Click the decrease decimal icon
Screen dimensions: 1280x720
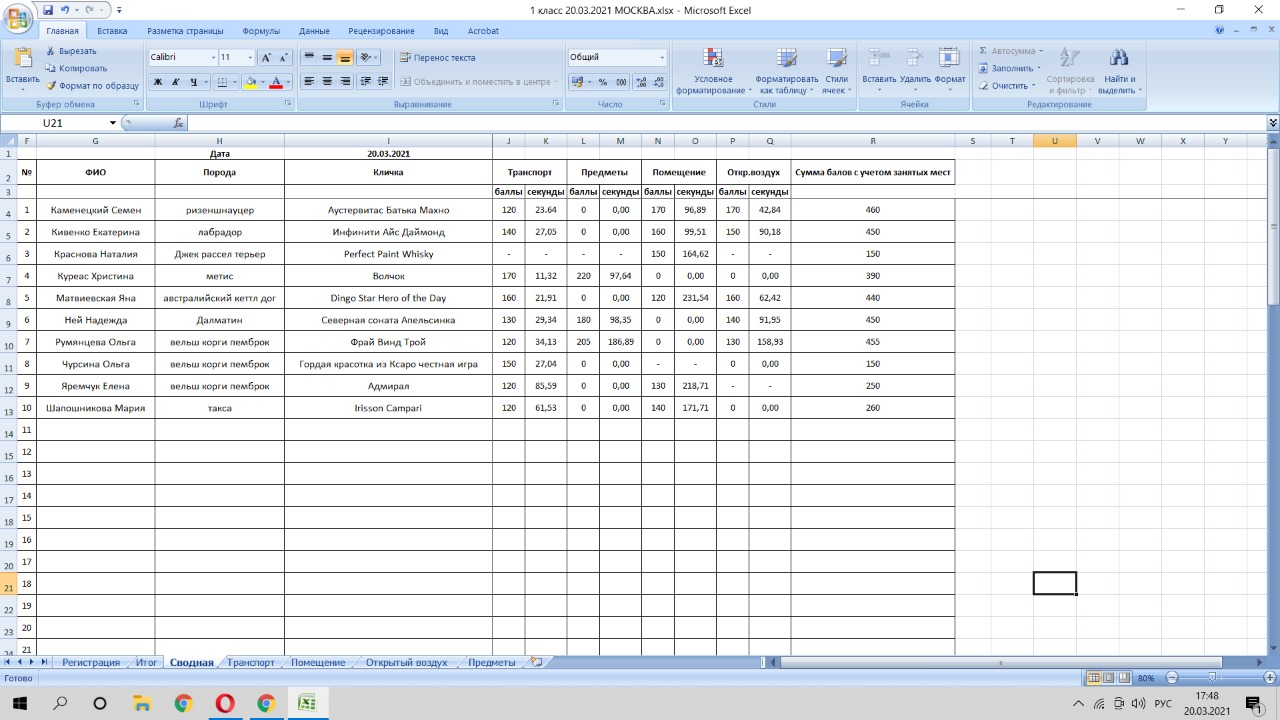point(657,82)
